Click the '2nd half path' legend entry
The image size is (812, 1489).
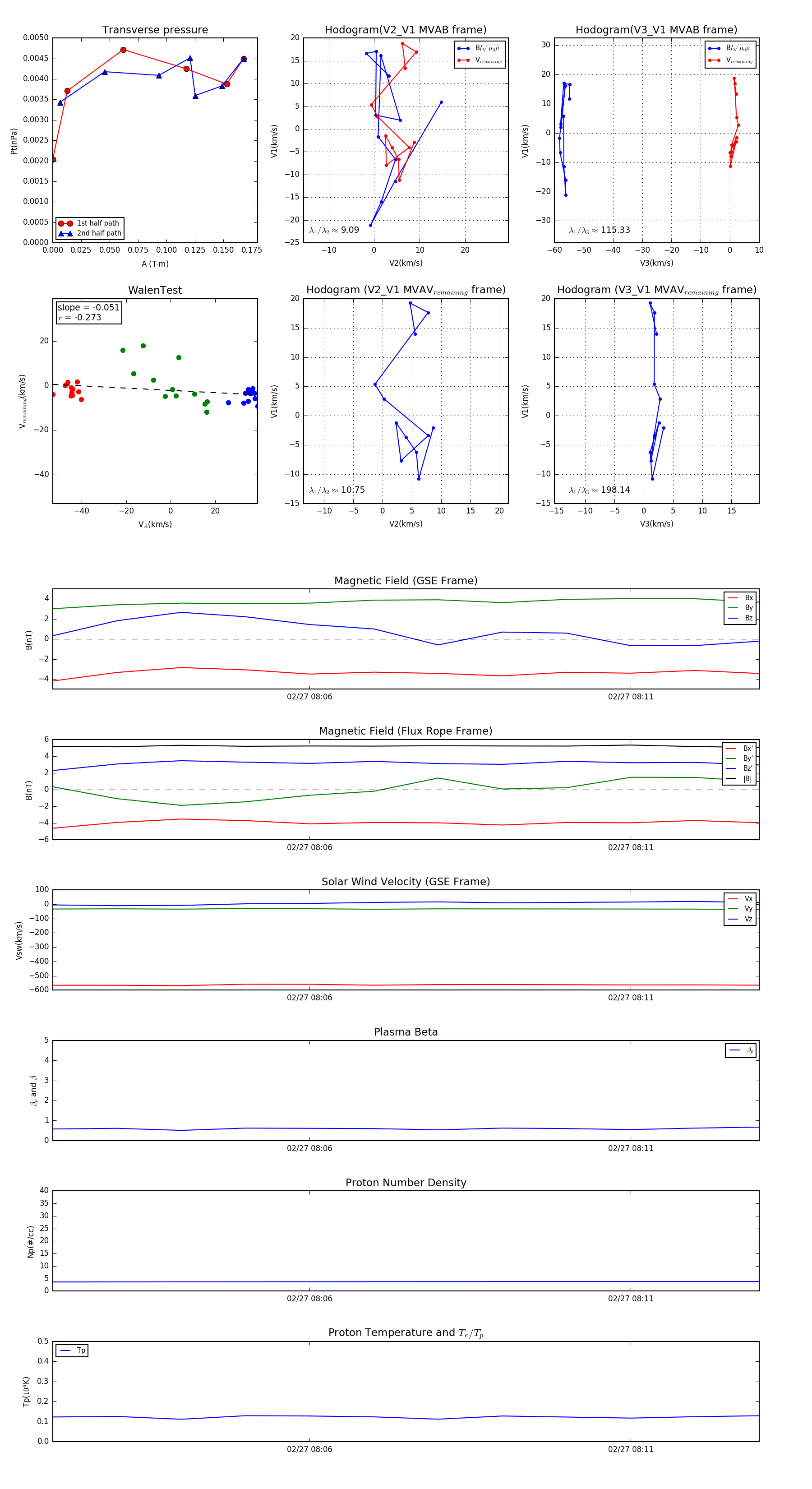90,234
